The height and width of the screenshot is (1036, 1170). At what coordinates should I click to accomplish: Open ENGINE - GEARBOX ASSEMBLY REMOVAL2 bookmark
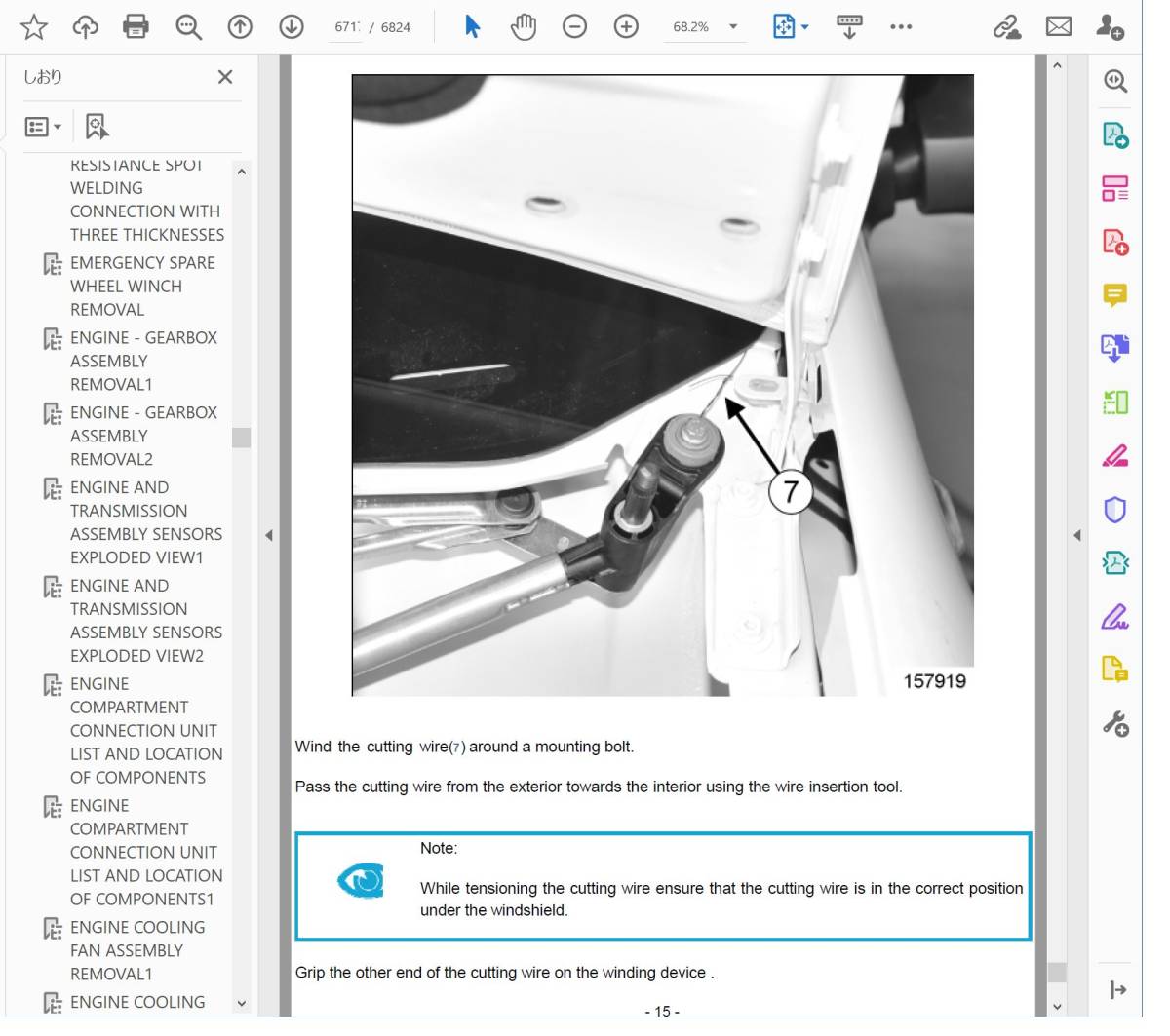tap(143, 437)
